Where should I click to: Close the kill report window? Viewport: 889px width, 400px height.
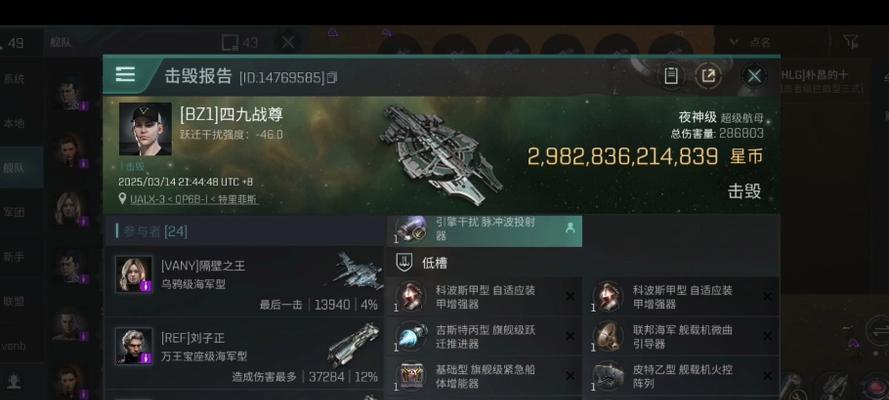(754, 75)
